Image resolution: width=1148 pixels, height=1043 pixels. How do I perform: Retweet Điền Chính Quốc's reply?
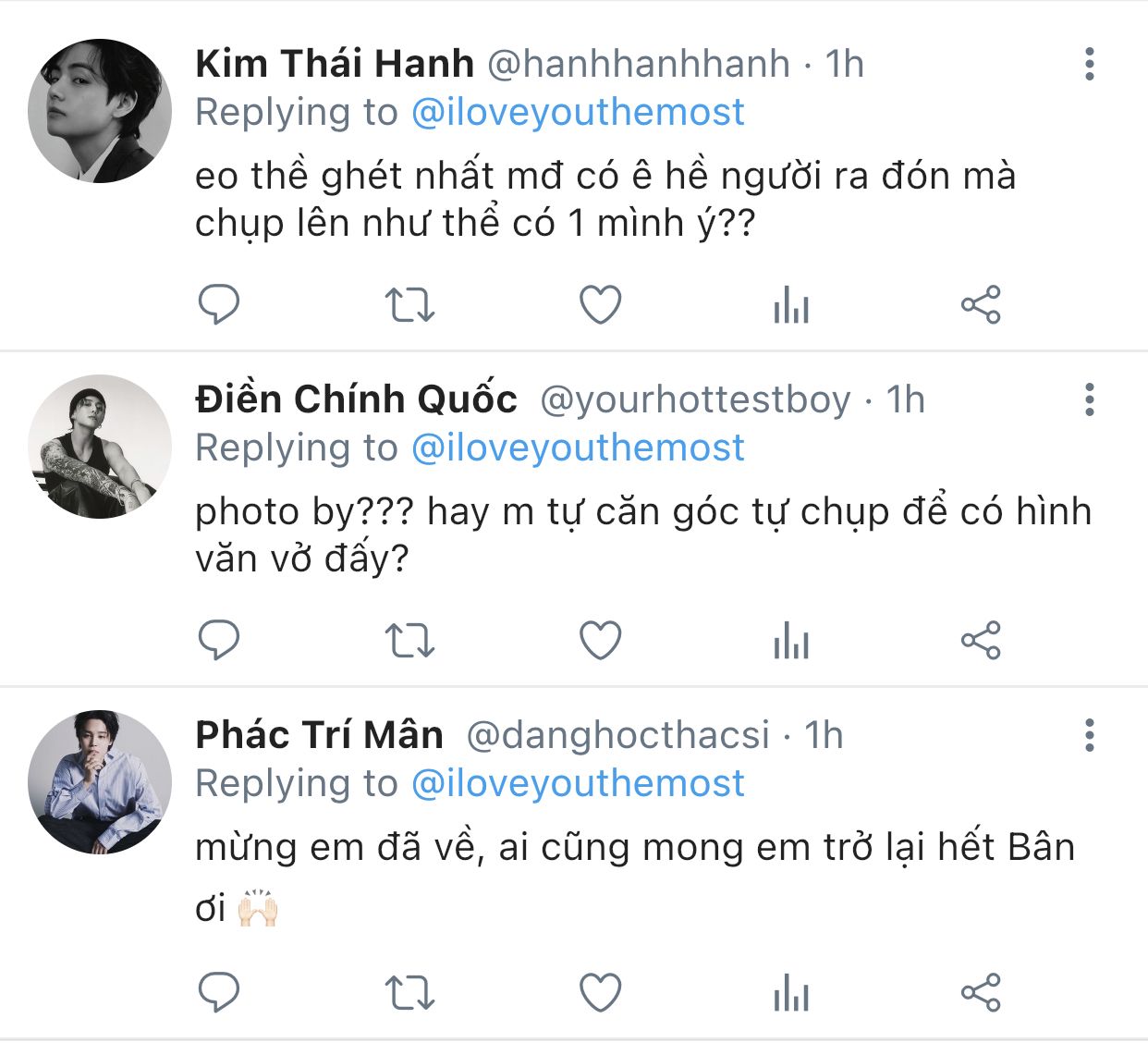pos(409,640)
